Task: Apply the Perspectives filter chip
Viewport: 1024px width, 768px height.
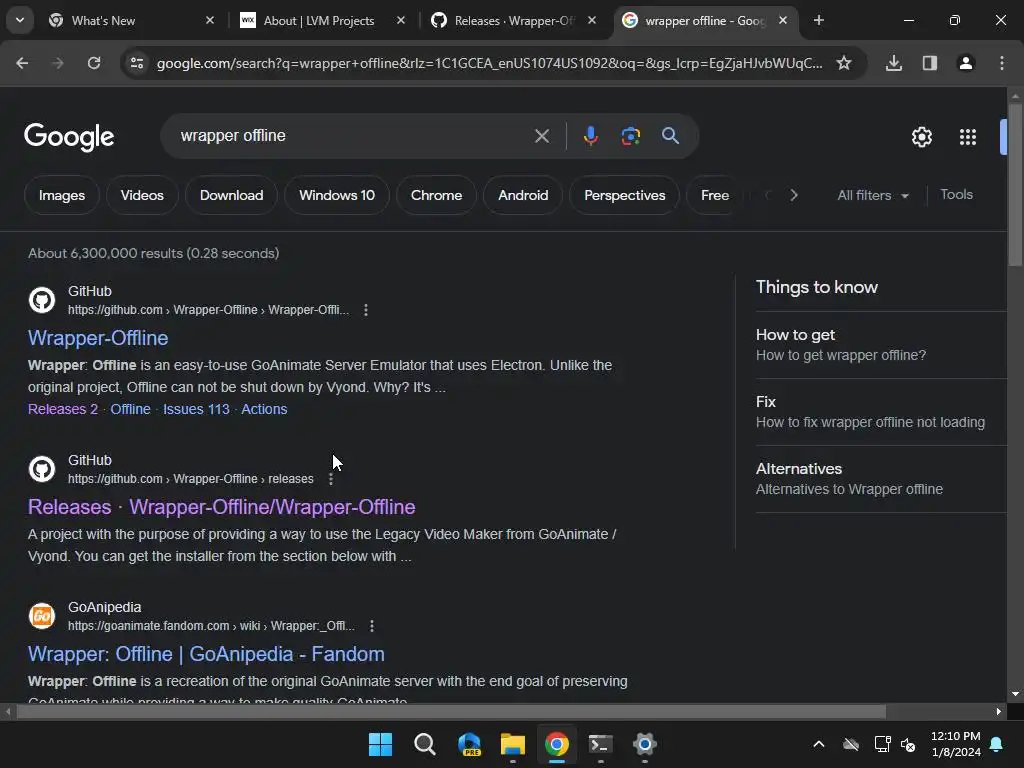Action: click(x=624, y=195)
